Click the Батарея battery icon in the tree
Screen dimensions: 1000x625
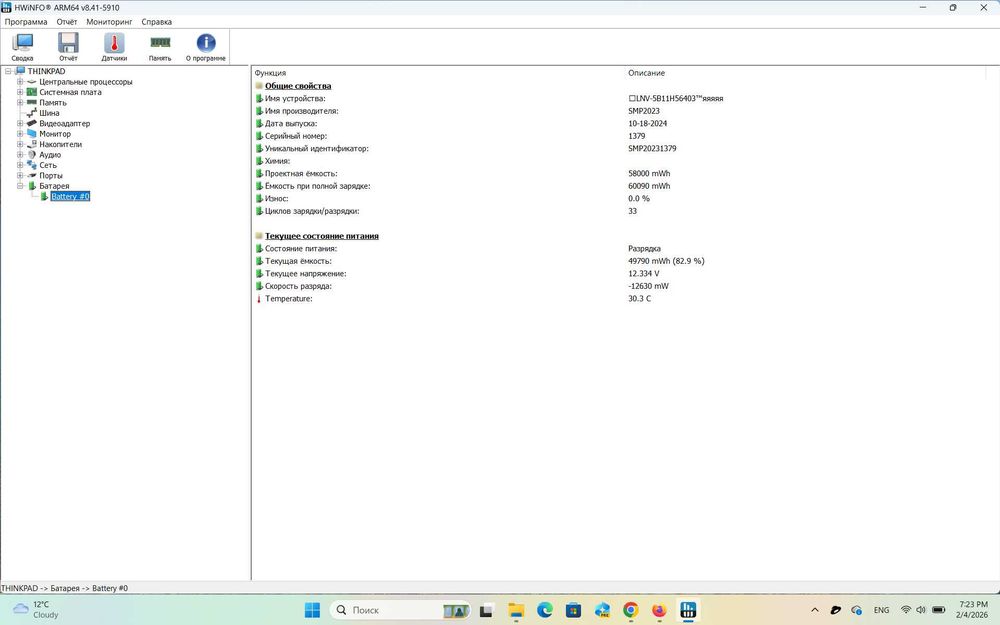[x=32, y=186]
